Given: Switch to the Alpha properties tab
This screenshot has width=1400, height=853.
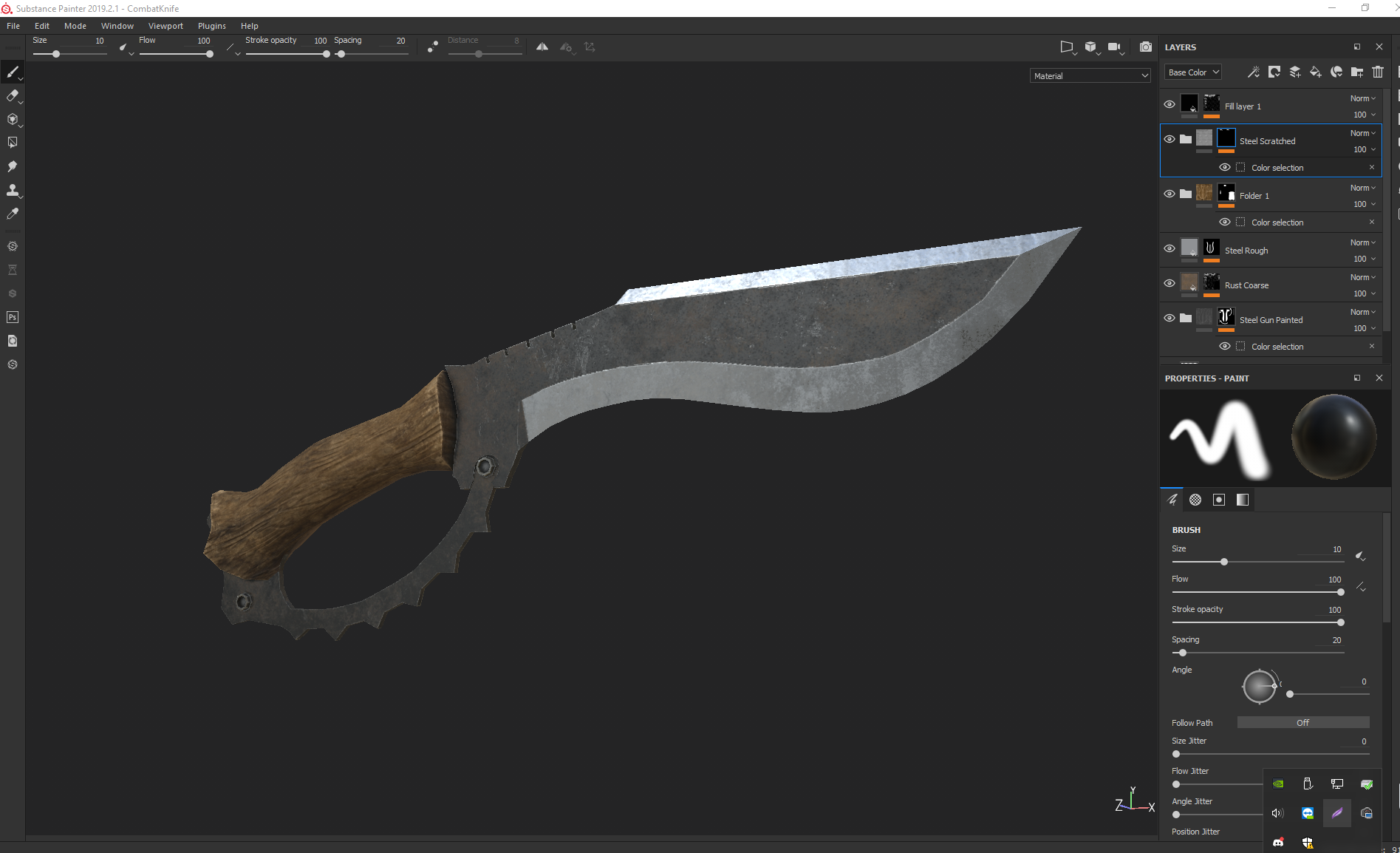Looking at the screenshot, I should click(1195, 500).
